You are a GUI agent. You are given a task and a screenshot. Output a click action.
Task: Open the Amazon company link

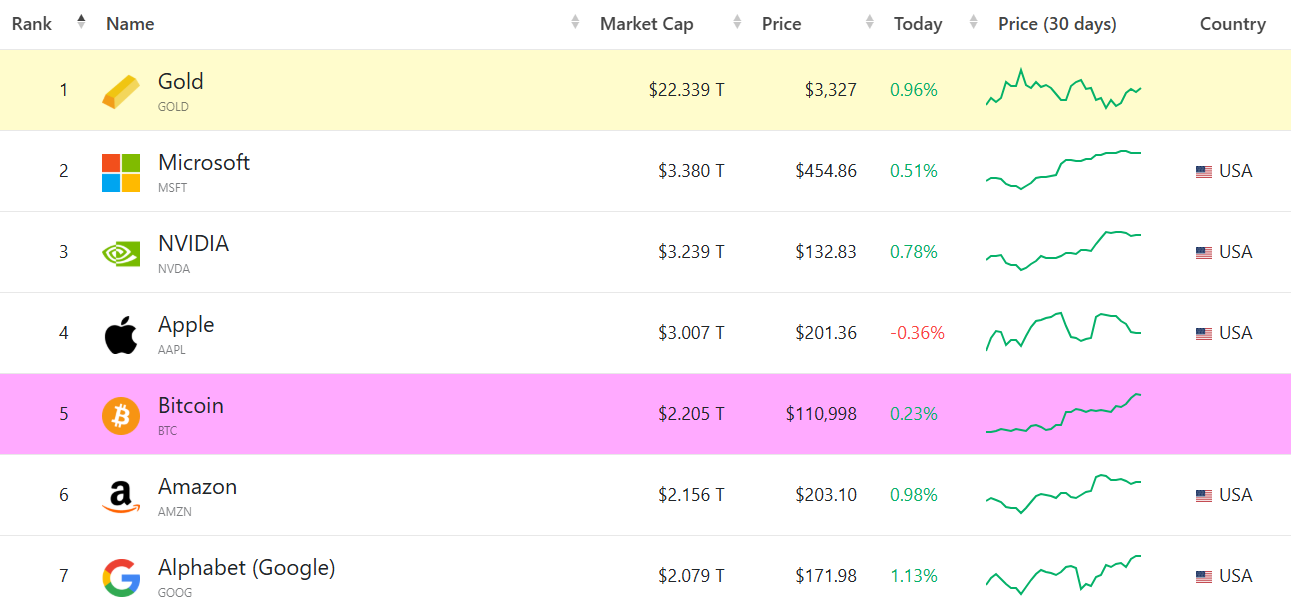tap(197, 487)
